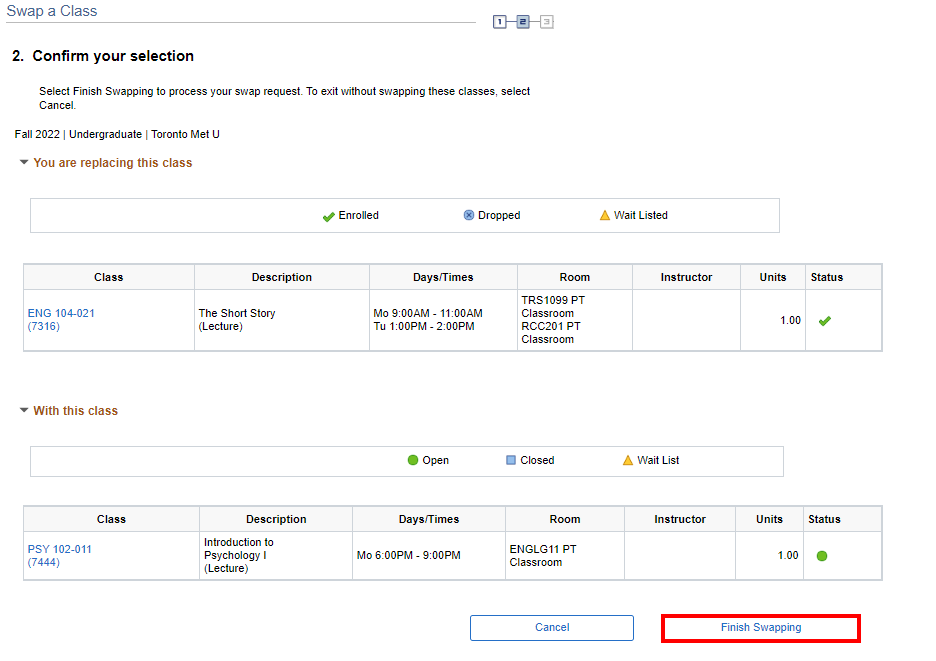Select step 2 in the progress indicator

(523, 21)
